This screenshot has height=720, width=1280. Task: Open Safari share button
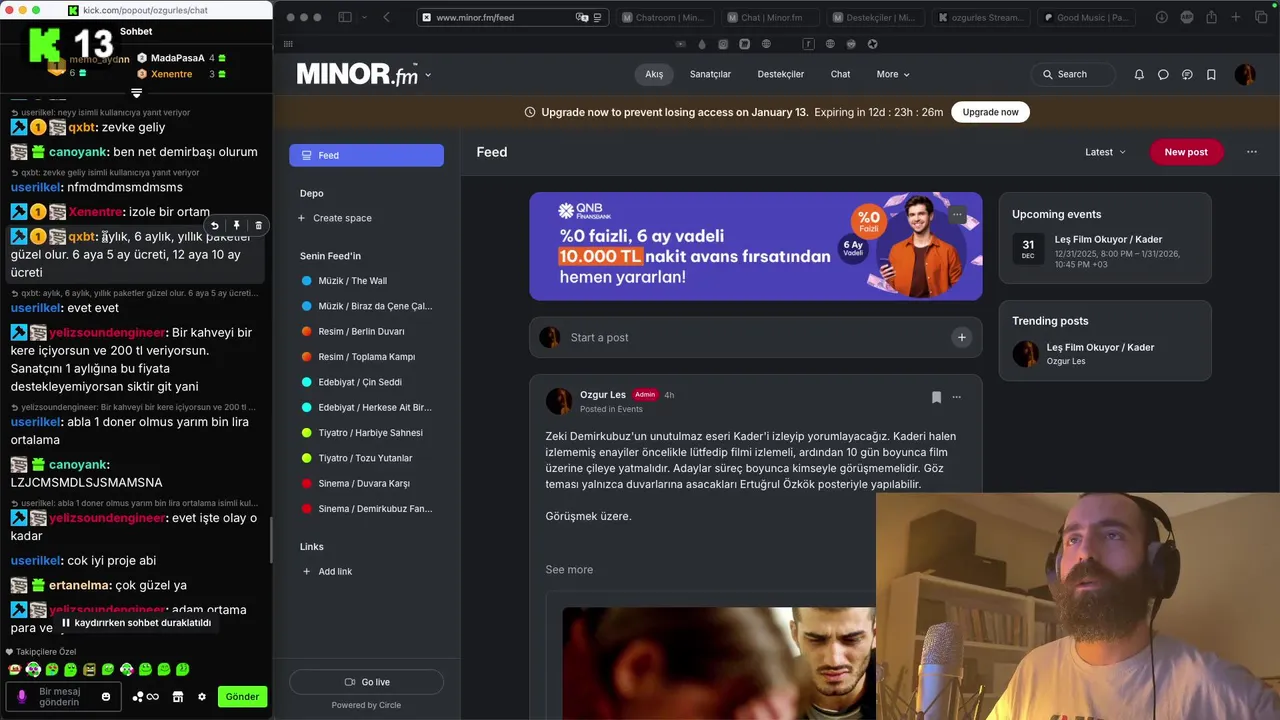1211,17
